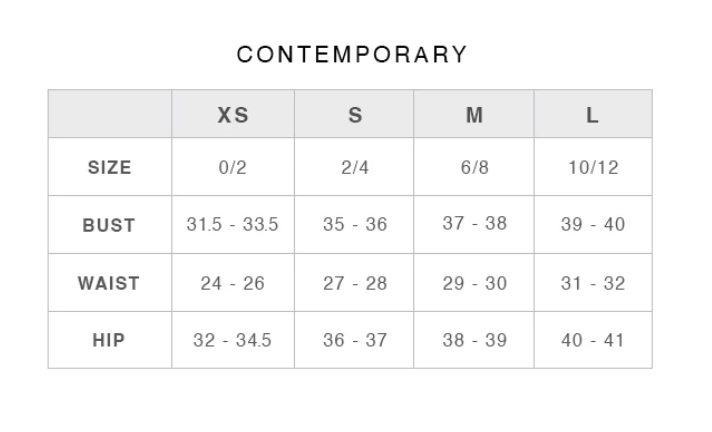Click the 31 - 32 waist cell
The image size is (712, 432).
(x=593, y=283)
